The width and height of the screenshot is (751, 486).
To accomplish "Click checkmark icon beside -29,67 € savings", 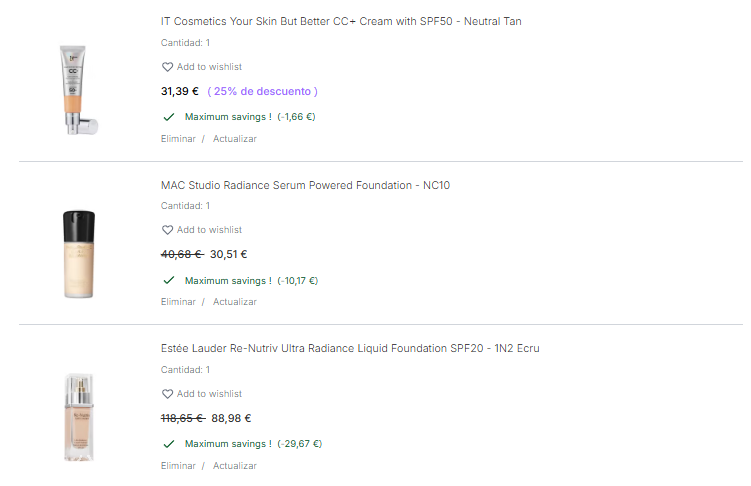I will [168, 444].
